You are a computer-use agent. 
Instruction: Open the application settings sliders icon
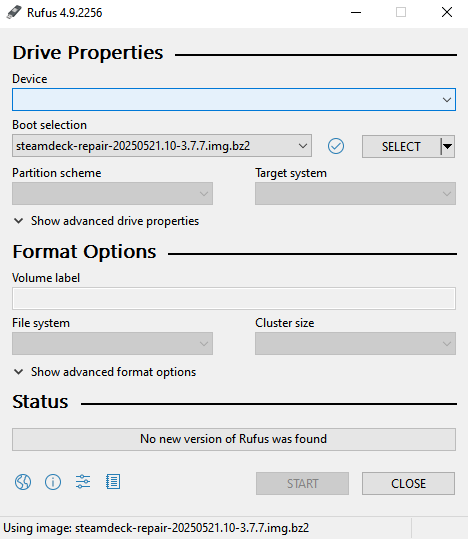(x=83, y=482)
